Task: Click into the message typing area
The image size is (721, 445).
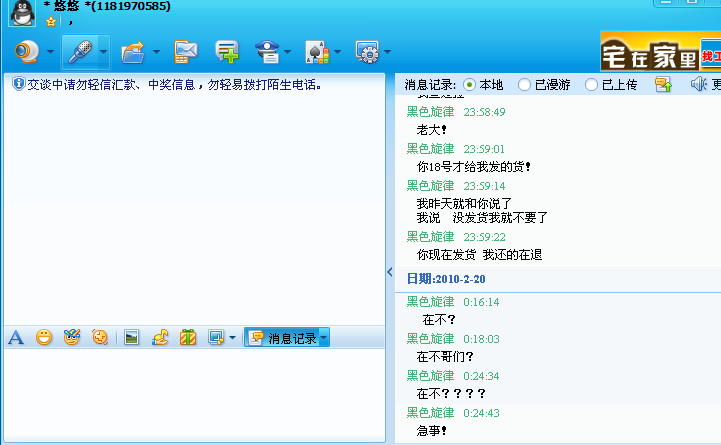Action: tap(194, 393)
